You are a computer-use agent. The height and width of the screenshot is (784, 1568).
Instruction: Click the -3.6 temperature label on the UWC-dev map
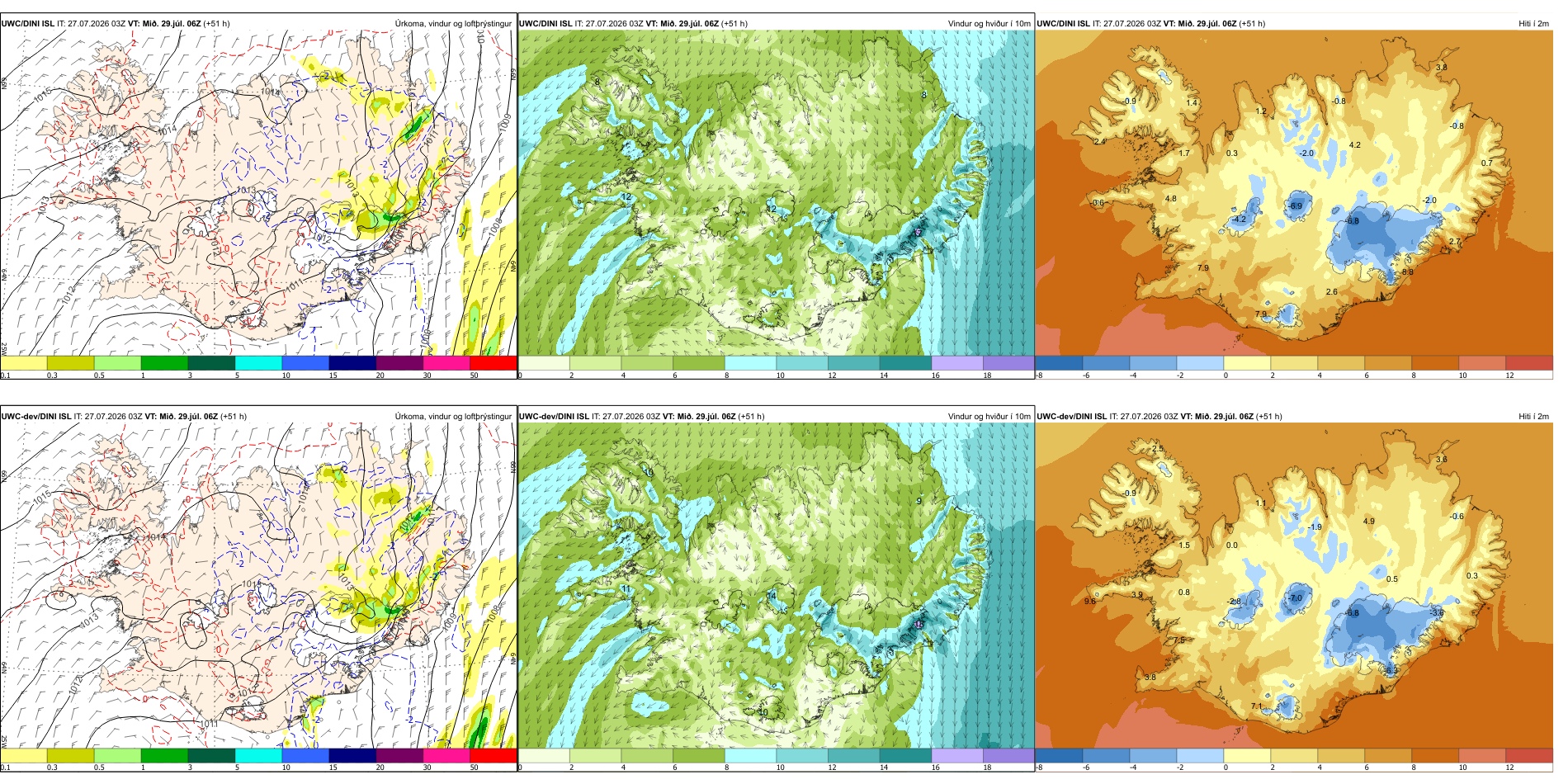1438,613
